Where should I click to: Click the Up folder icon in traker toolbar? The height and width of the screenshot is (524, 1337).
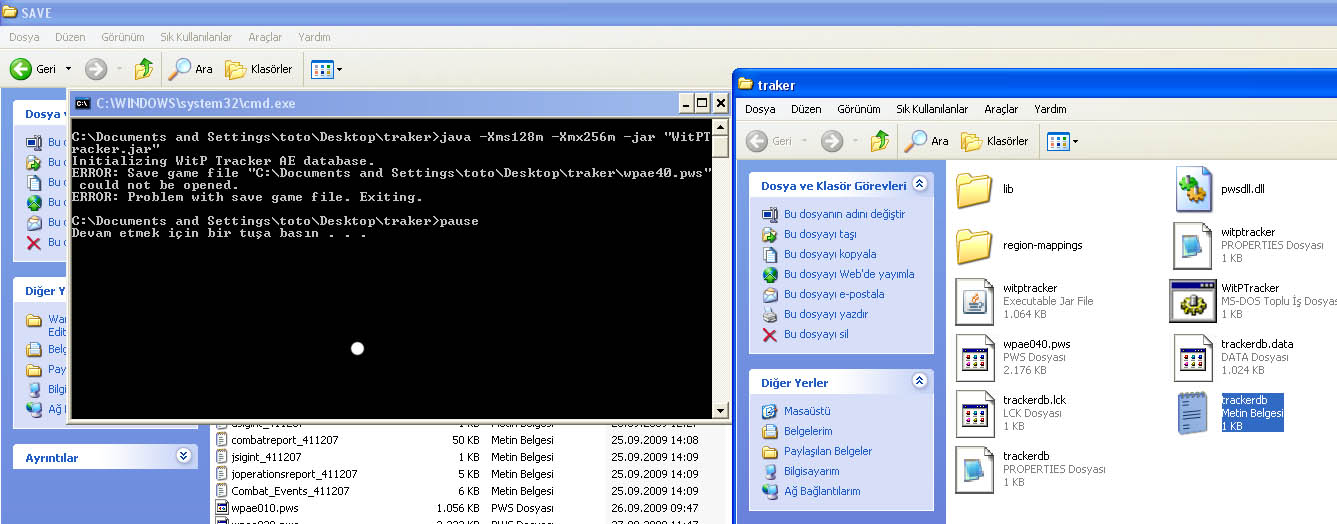(878, 141)
